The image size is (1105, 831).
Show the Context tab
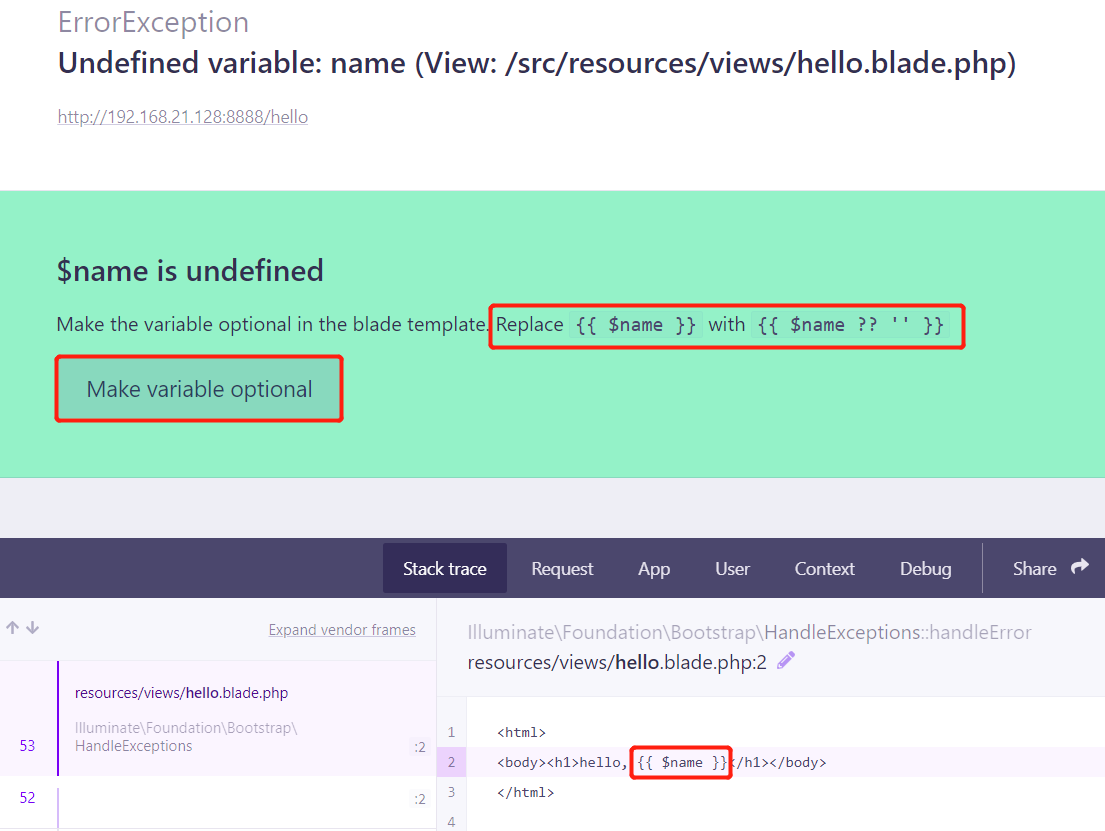tap(824, 569)
